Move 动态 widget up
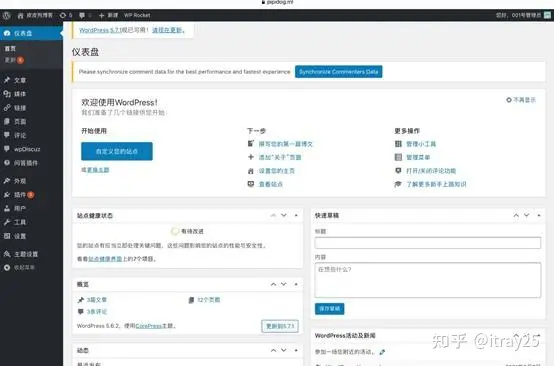 (x=273, y=350)
